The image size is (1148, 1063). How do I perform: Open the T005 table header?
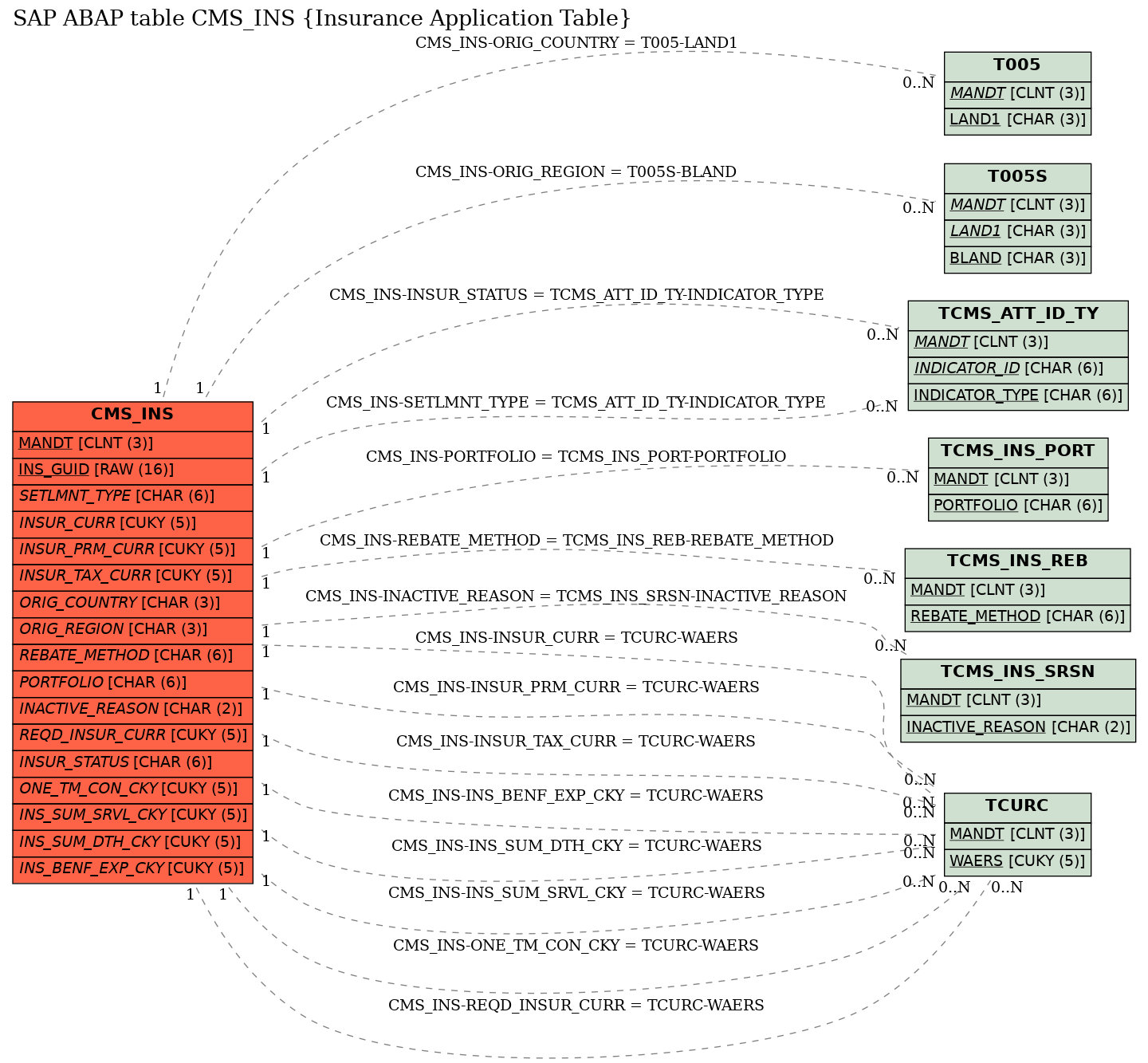pos(1017,66)
